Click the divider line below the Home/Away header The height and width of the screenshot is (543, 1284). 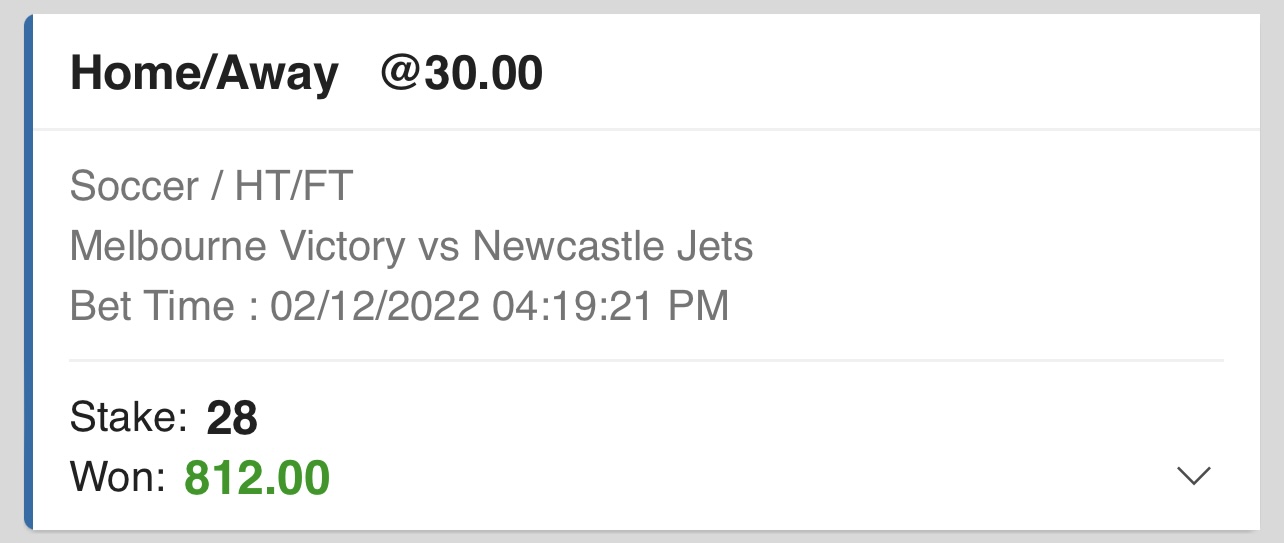[x=646, y=129]
